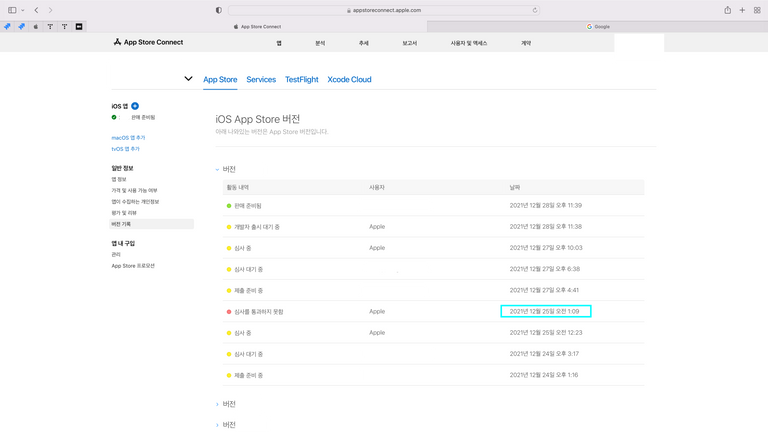The image size is (768, 432).
Task: Open sidebar tab group dropdown arrow
Action: pos(23,10)
